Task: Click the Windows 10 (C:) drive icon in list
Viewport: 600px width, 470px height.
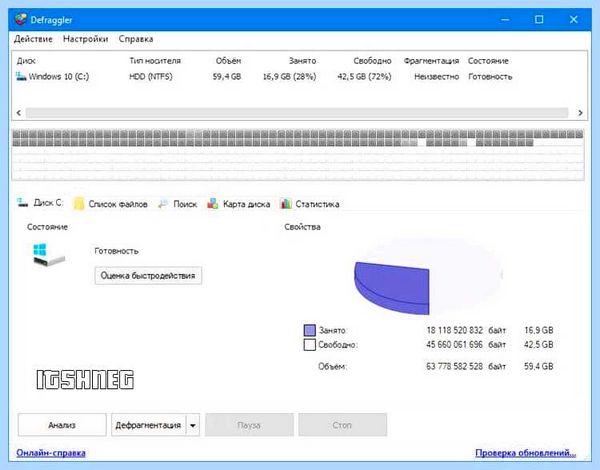Action: (21, 76)
